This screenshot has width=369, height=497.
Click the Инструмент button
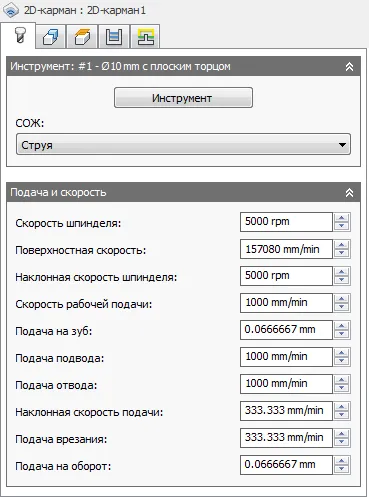(183, 98)
